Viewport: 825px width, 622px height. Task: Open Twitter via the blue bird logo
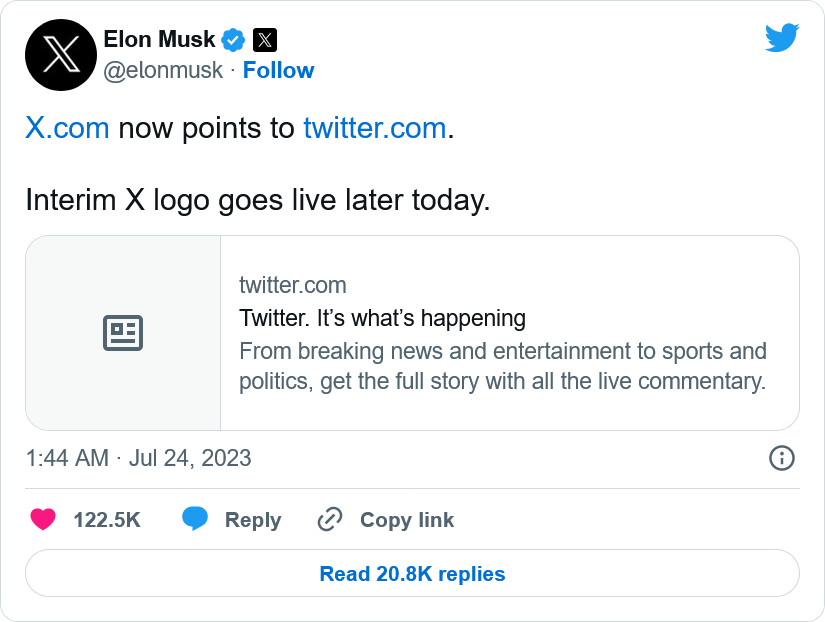782,38
